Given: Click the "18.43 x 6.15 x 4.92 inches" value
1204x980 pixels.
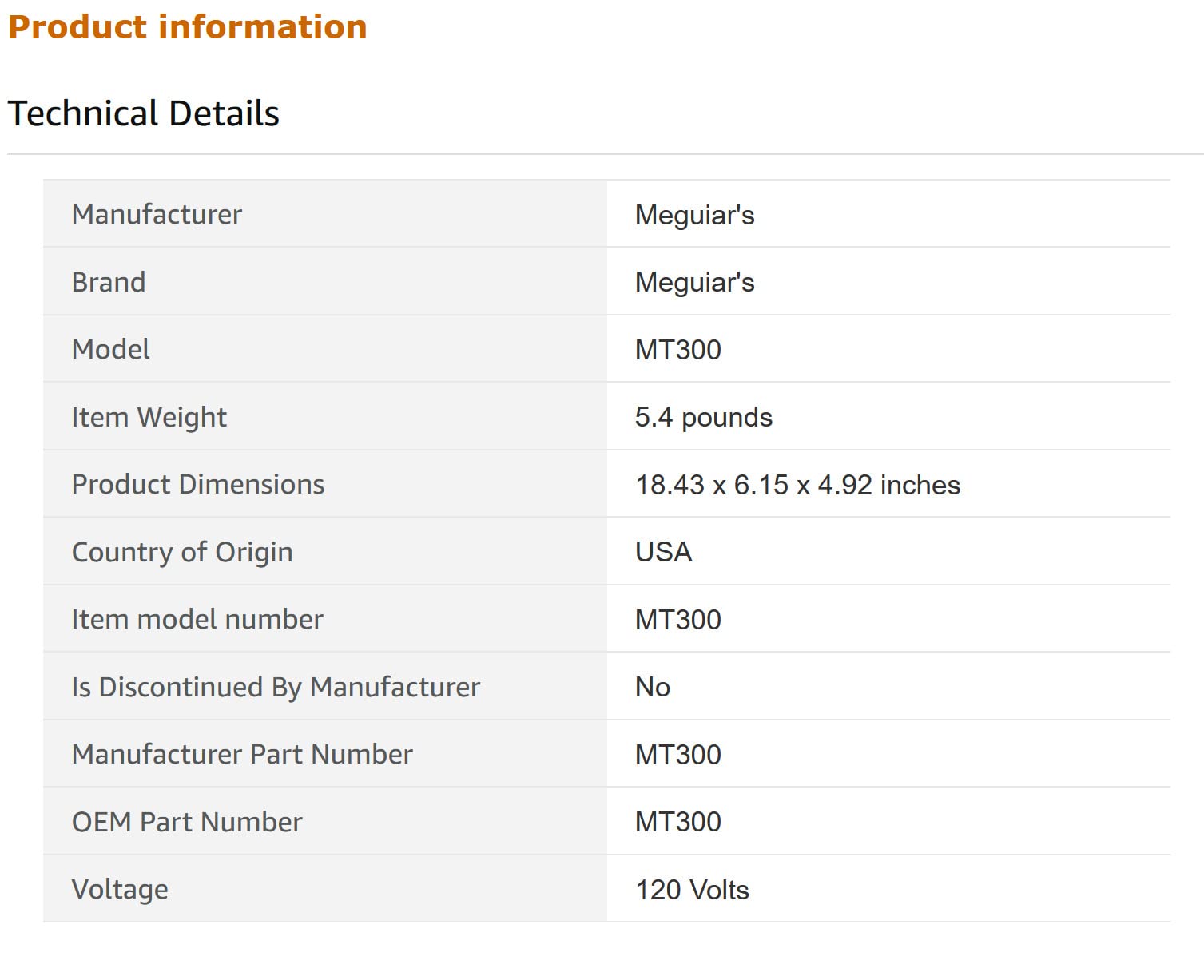Looking at the screenshot, I should point(797,485).
